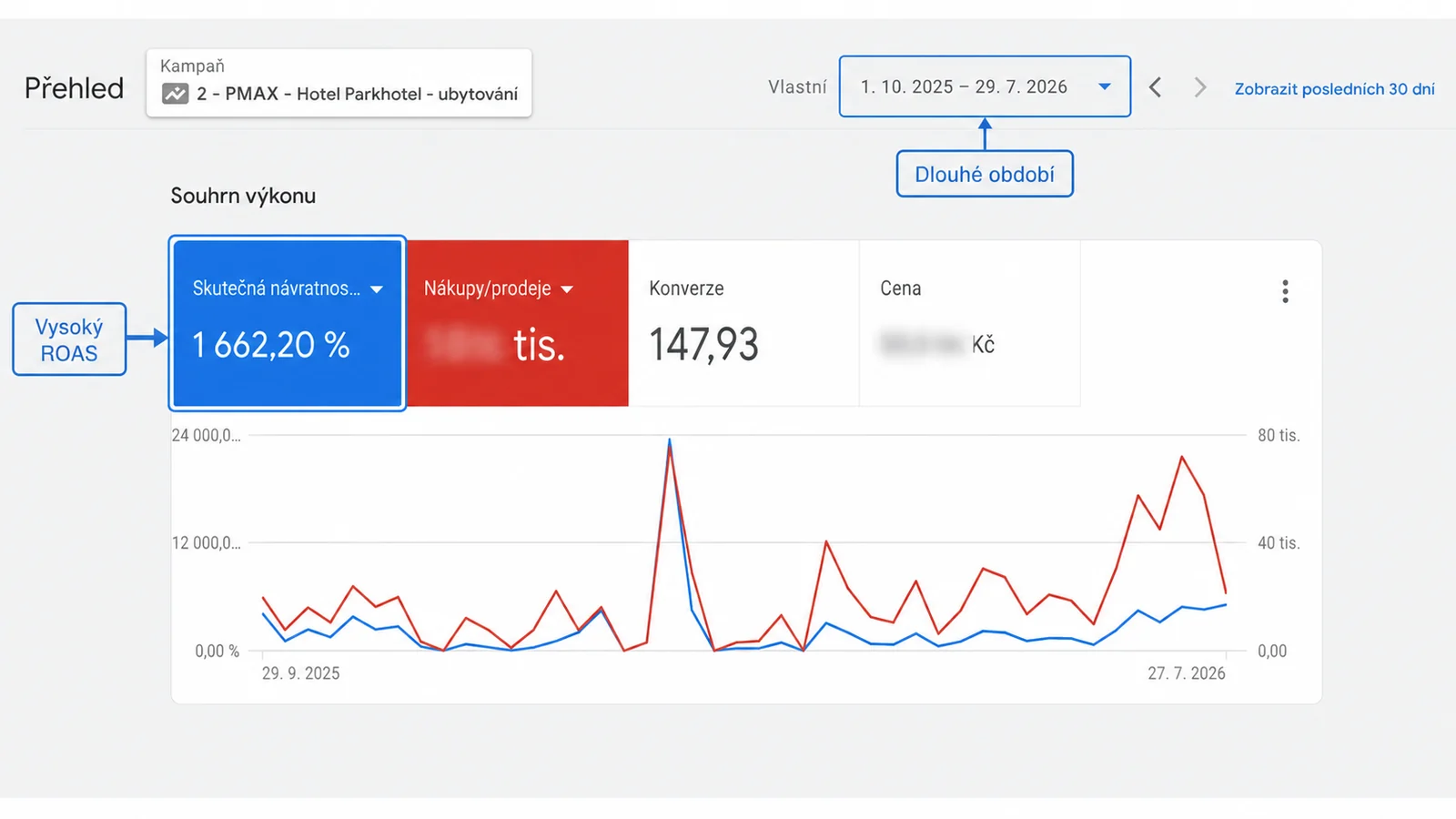This screenshot has height=819, width=1456.
Task: Open the three-dot more options menu
Action: [1285, 291]
